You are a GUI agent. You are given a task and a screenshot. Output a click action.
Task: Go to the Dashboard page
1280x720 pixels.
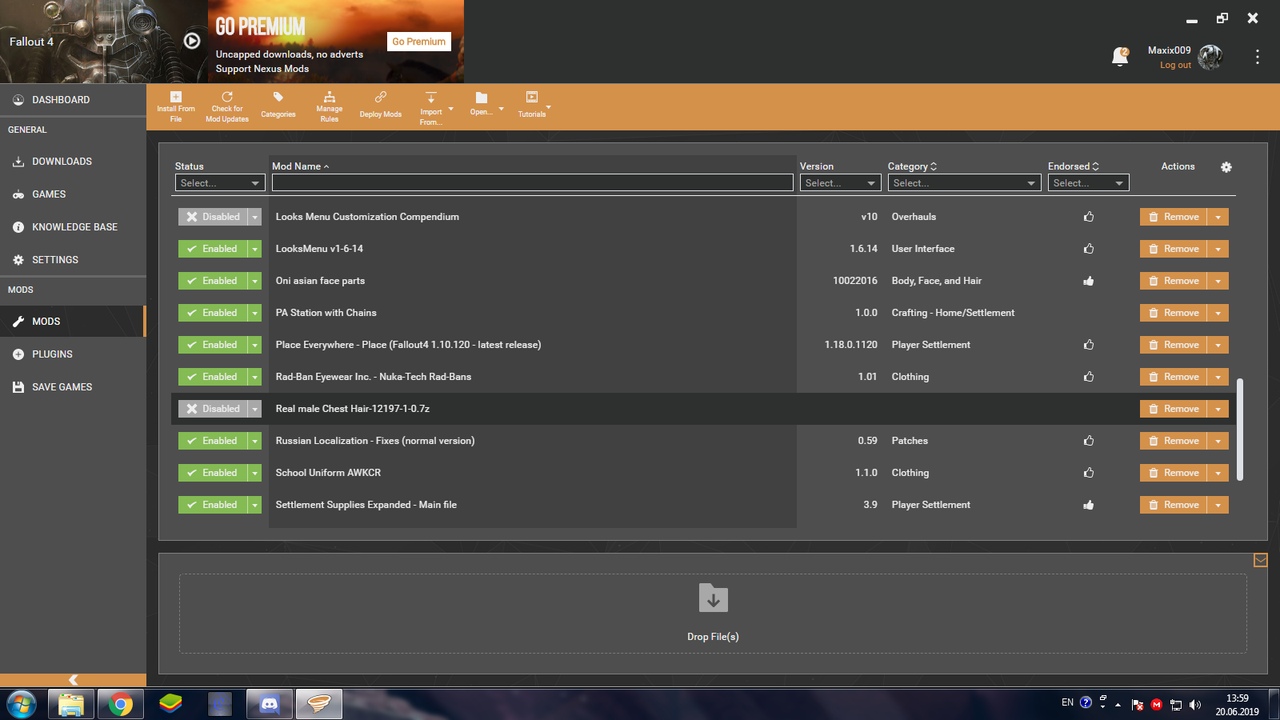pos(73,100)
